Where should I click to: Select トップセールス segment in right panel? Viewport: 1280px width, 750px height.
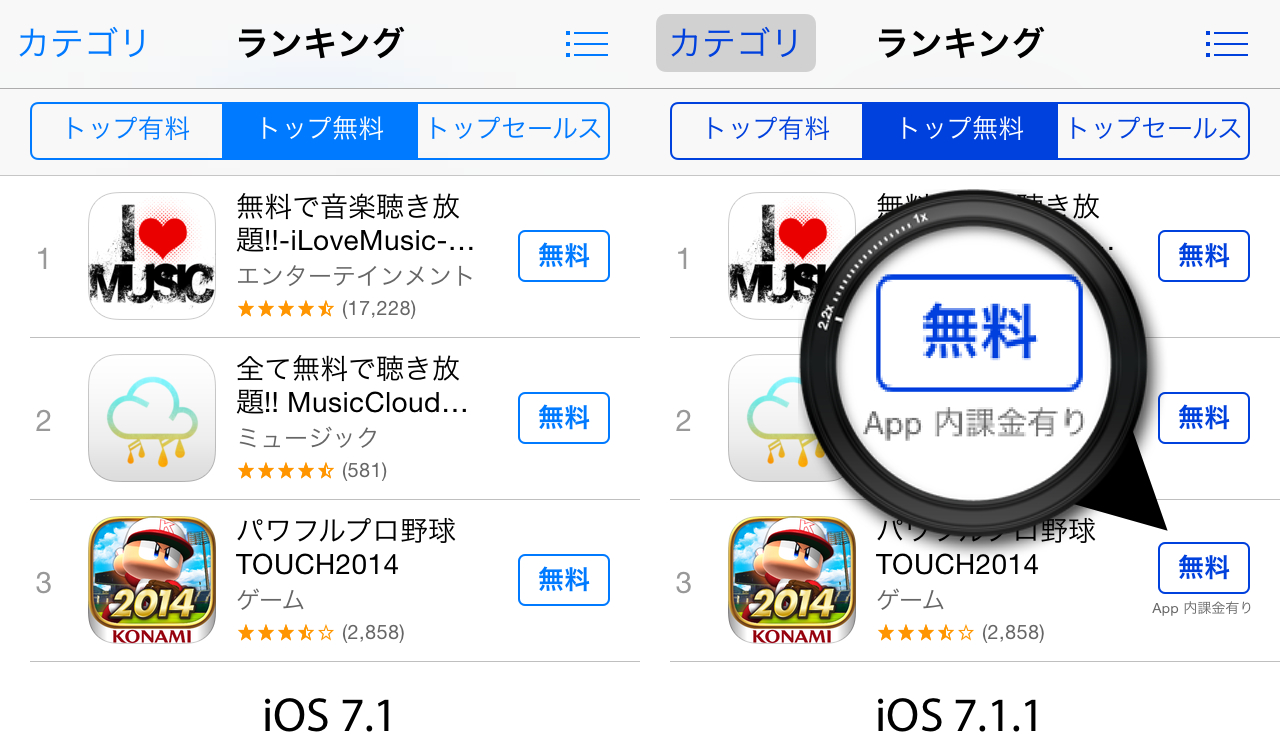[1153, 130]
